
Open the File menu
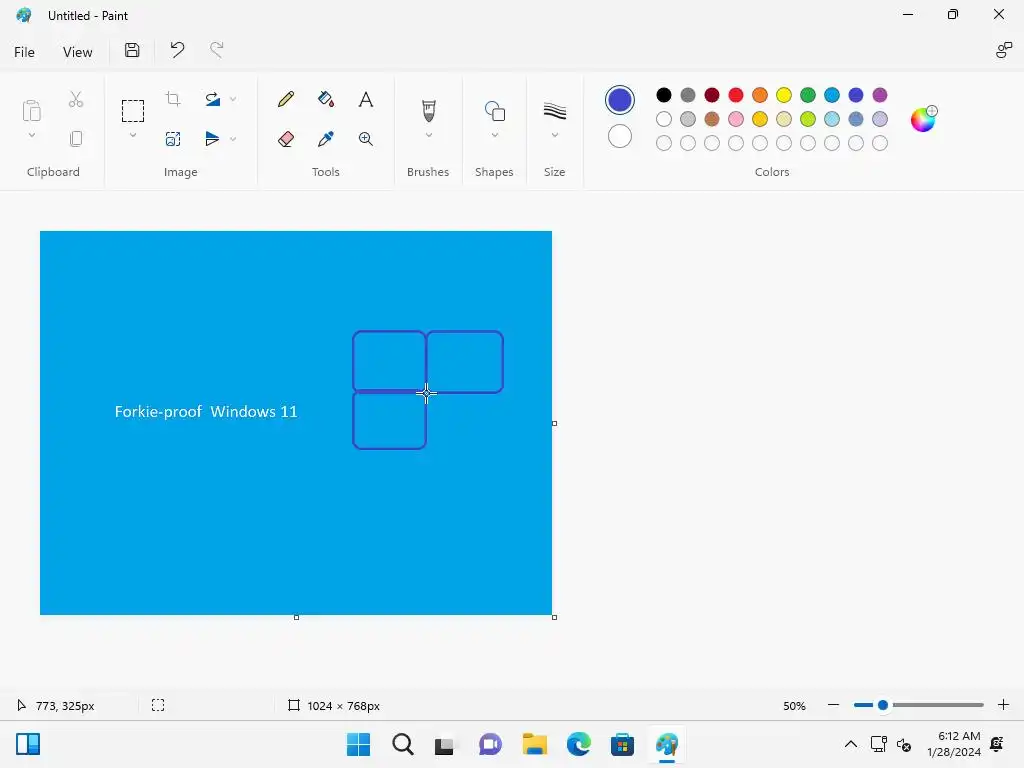(24, 52)
